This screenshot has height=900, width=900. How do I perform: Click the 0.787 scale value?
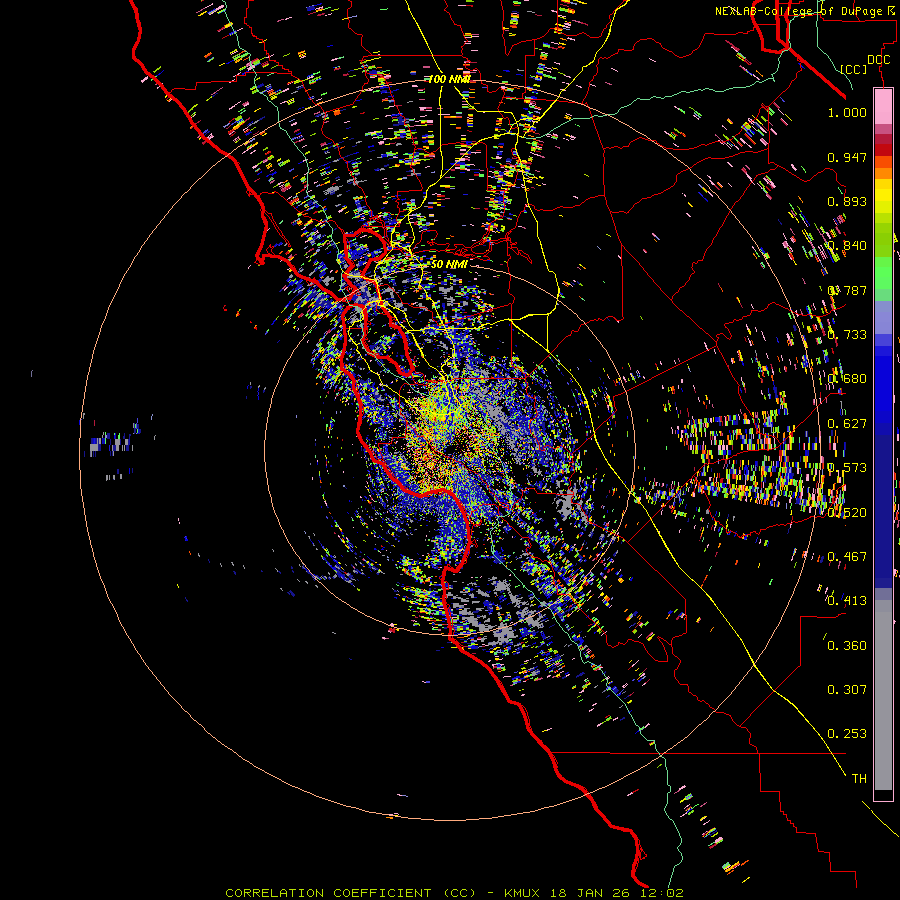(847, 290)
